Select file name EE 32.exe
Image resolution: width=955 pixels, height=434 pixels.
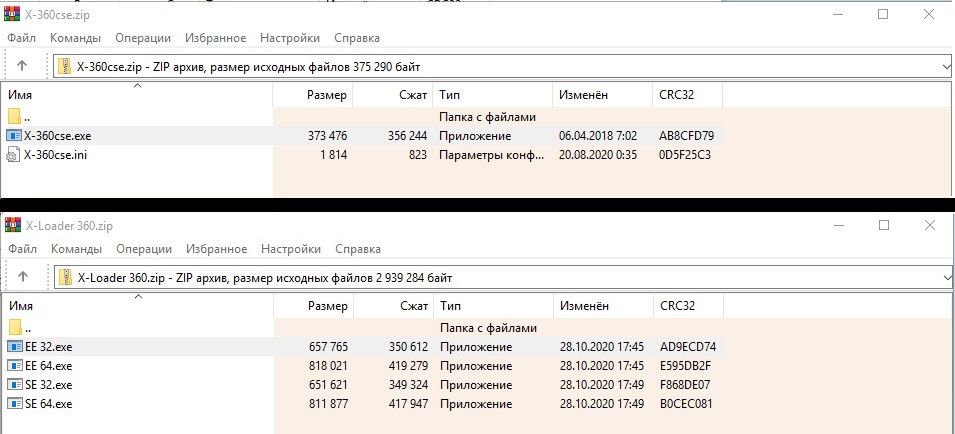[x=49, y=347]
